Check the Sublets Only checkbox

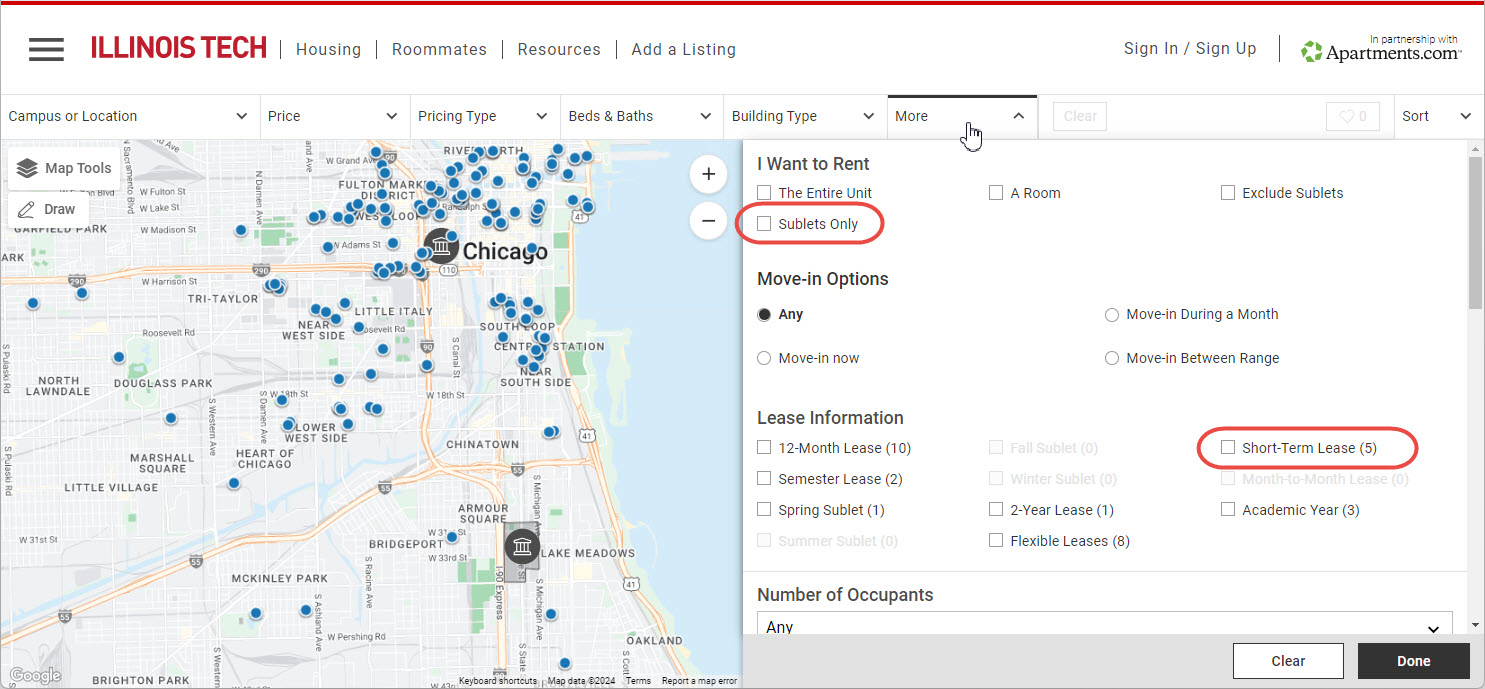[765, 224]
